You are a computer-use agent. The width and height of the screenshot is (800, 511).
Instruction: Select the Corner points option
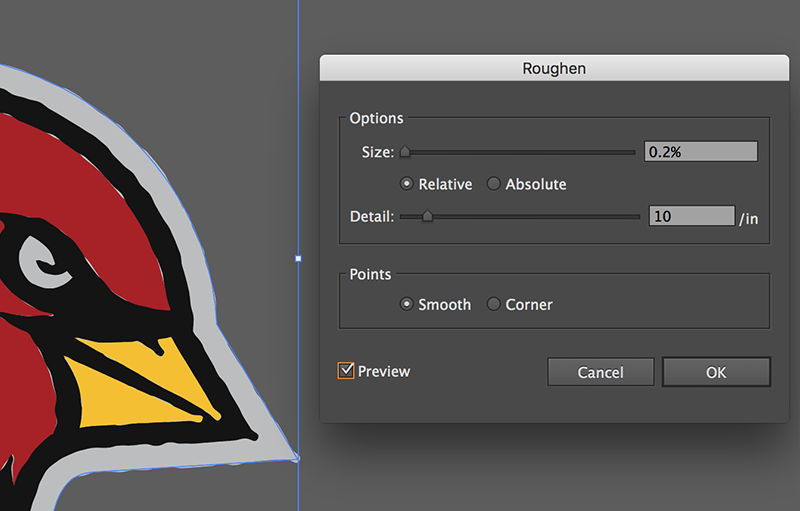coord(493,304)
